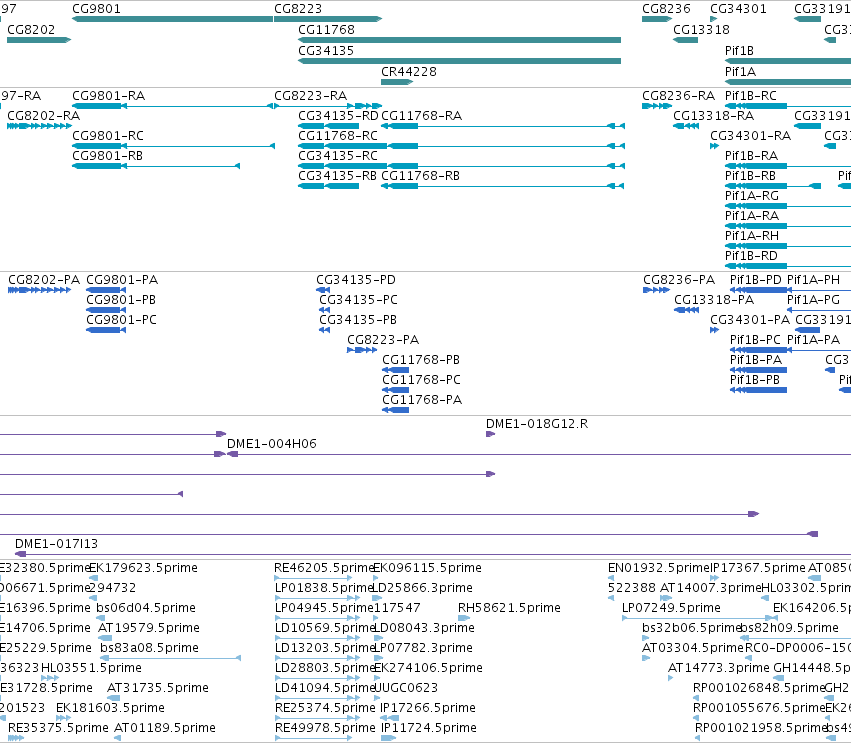
Task: Select the CG11768-RB transcript label
Action: pyautogui.click(x=421, y=176)
